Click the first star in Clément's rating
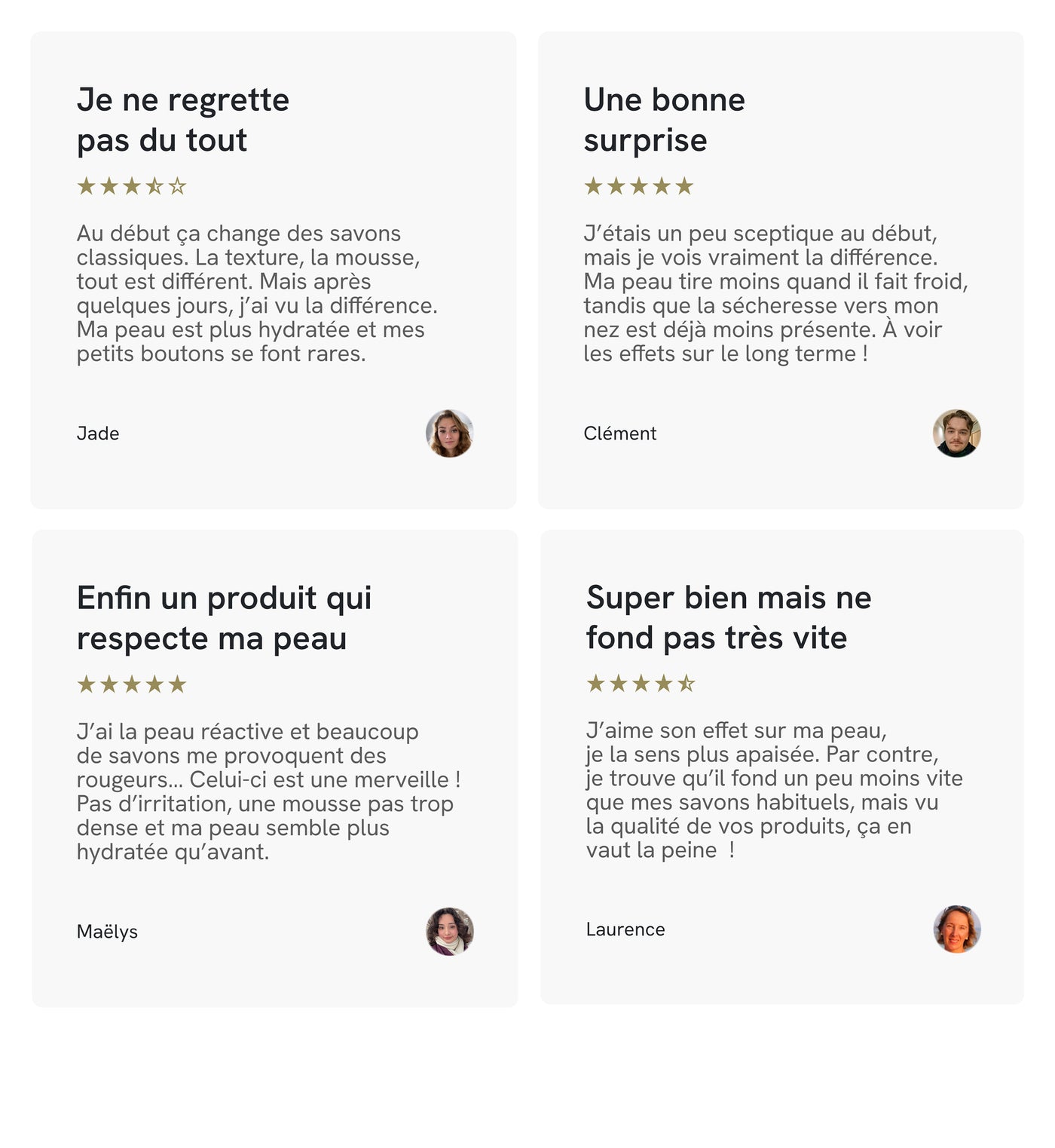 point(594,186)
